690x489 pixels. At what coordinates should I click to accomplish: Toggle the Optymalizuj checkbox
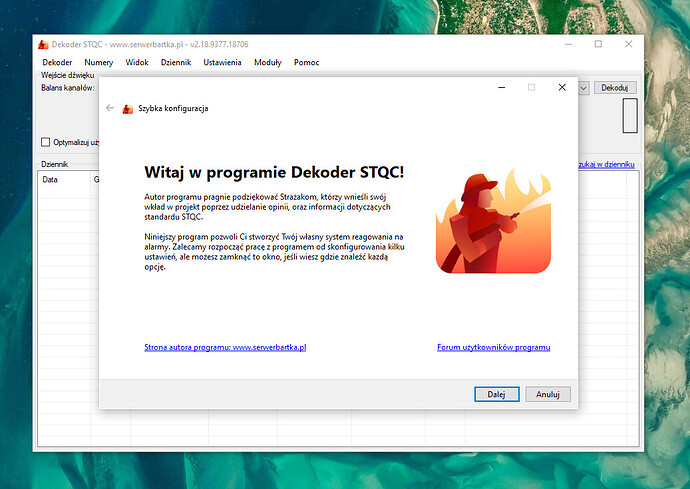coord(46,142)
